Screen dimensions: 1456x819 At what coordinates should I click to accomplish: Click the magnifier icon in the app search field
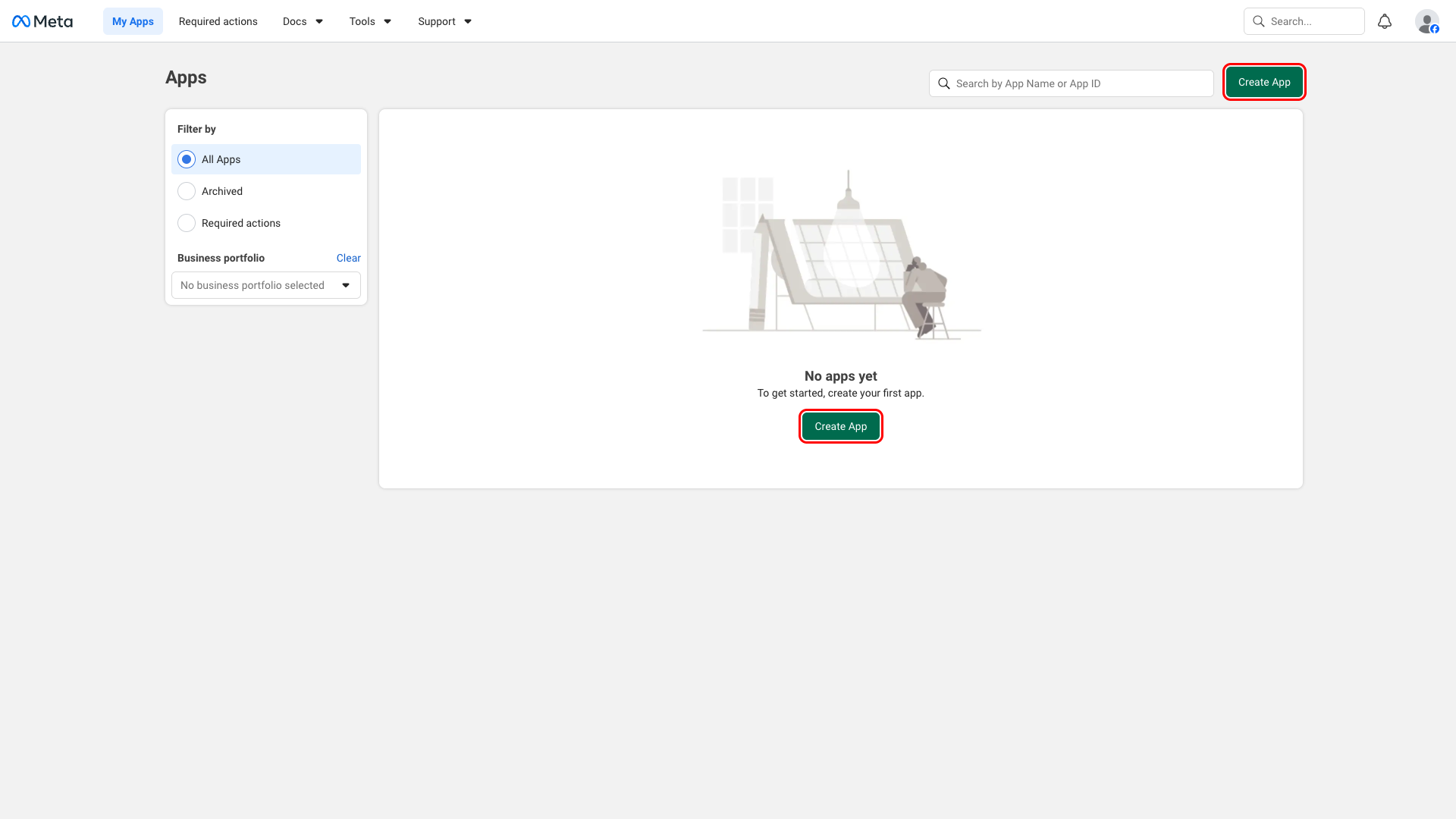click(944, 83)
